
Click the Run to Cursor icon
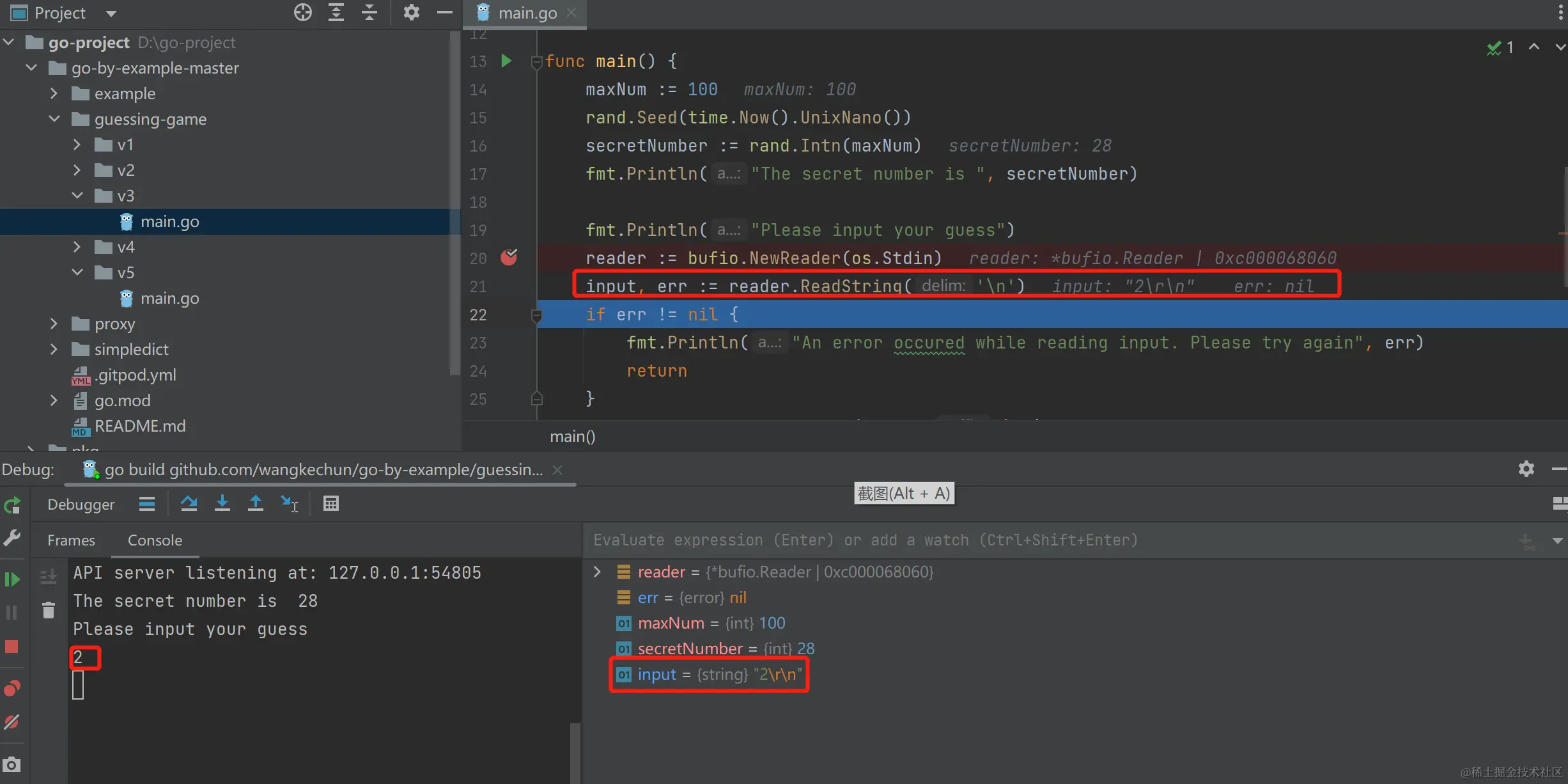(289, 504)
